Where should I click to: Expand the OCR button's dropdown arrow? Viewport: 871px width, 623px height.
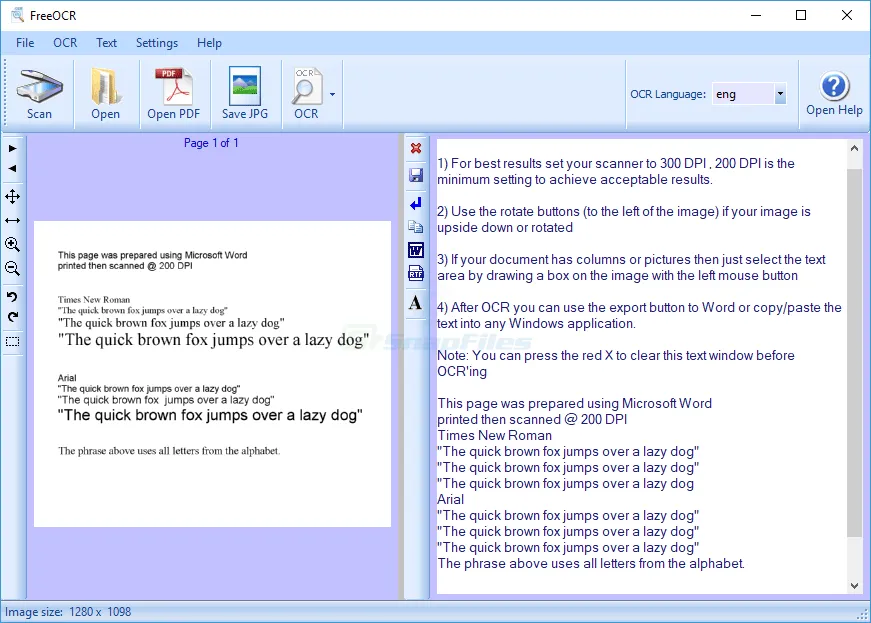click(332, 94)
